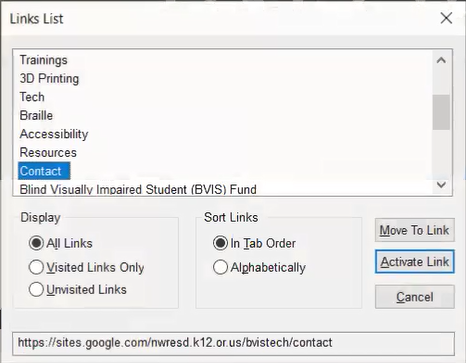The height and width of the screenshot is (363, 466).
Task: Select the 3D Printing link
Action: [49, 79]
